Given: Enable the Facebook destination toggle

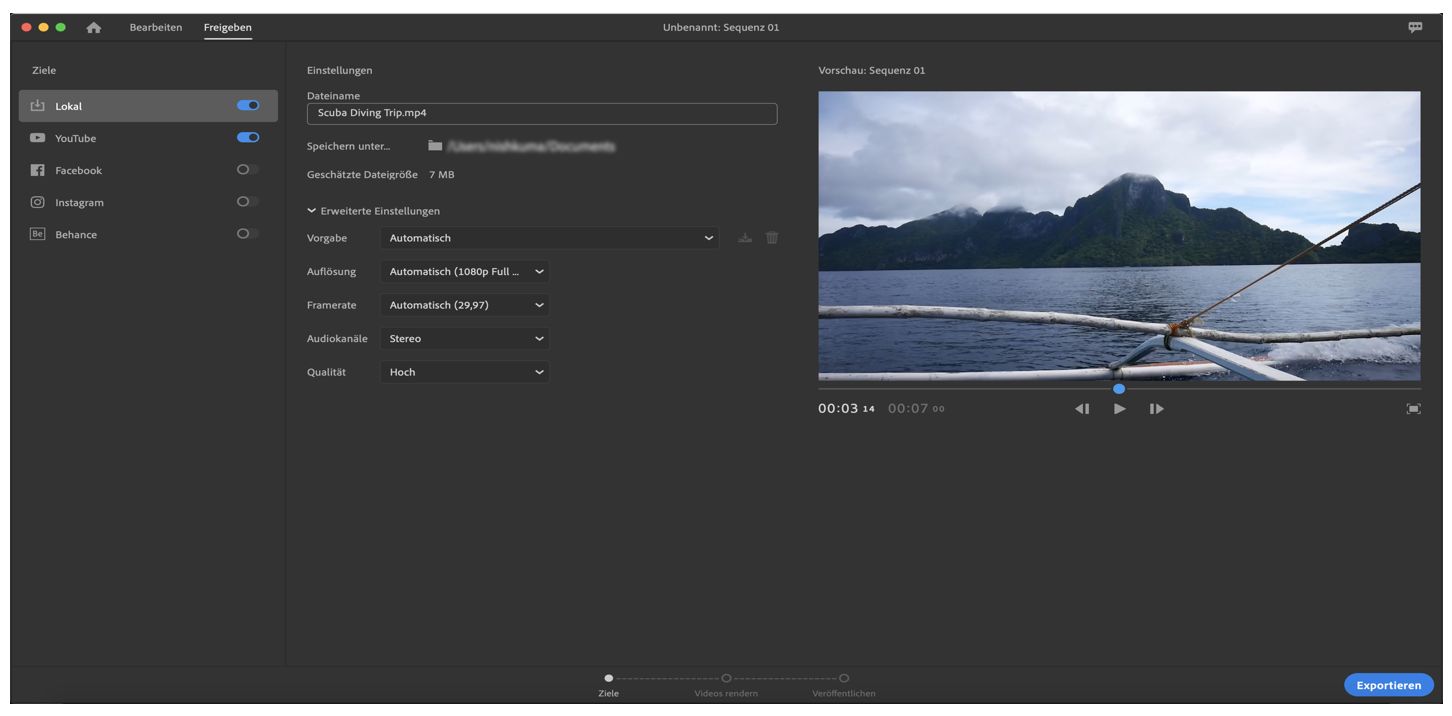Looking at the screenshot, I should 248,169.
